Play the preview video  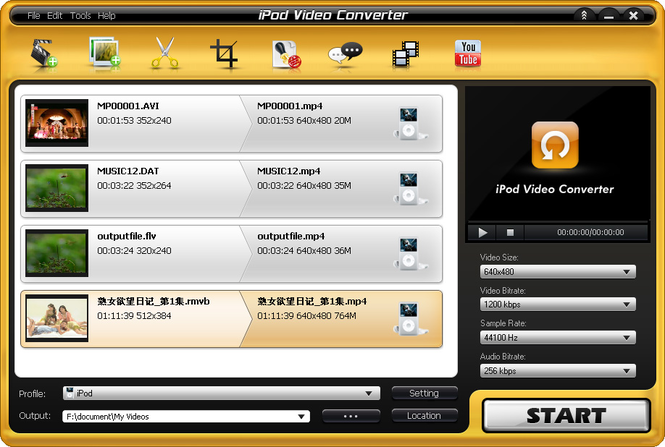point(483,232)
